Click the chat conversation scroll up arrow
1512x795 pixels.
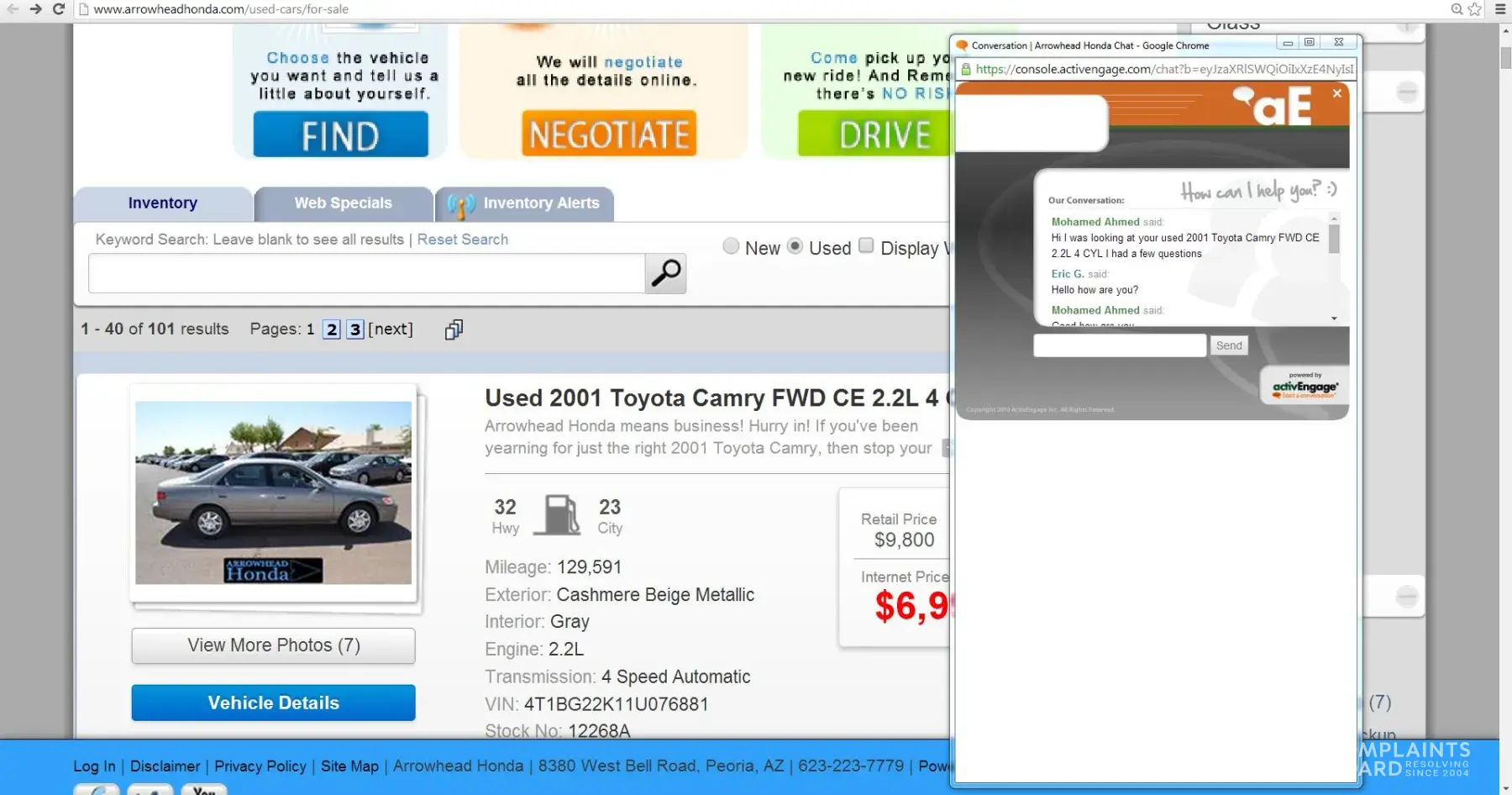point(1334,218)
